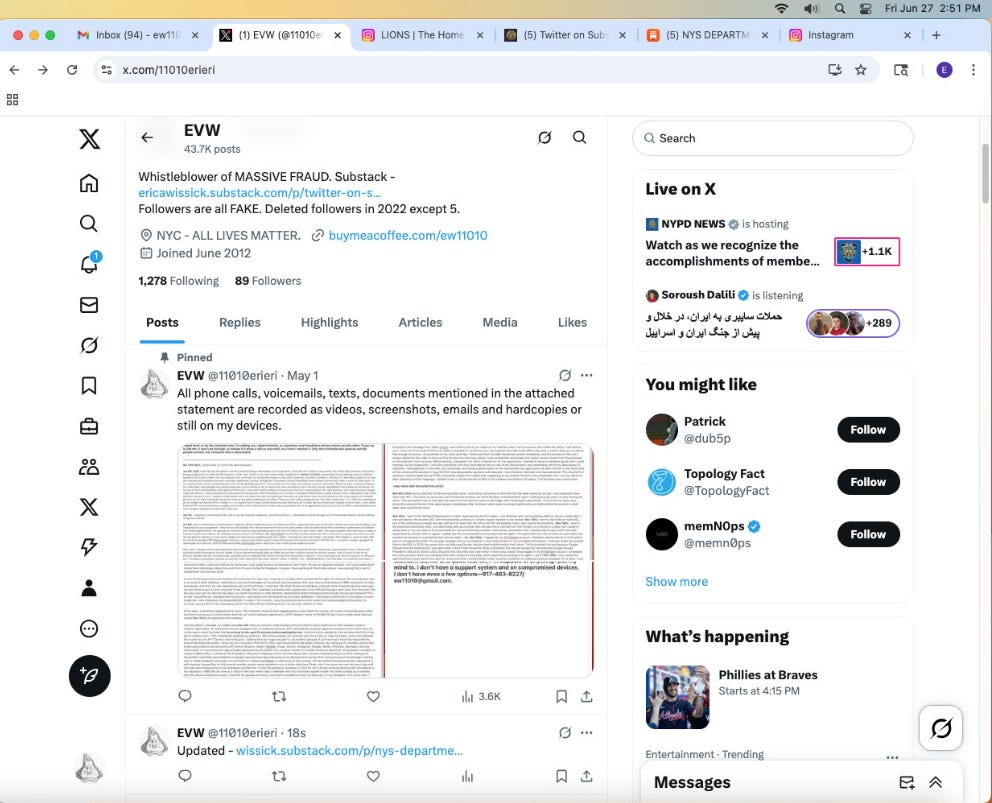Share the pinned post
This screenshot has height=803, width=992.
(586, 696)
